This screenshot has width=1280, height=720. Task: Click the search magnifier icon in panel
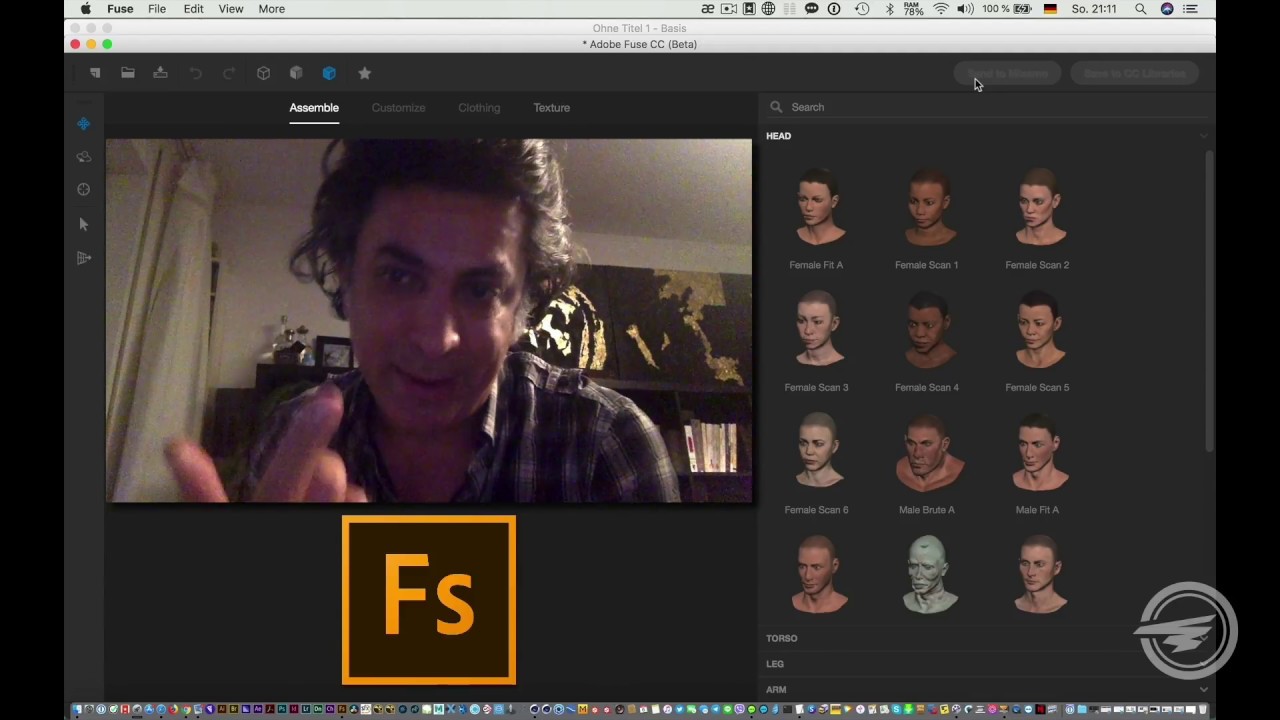pyautogui.click(x=776, y=107)
